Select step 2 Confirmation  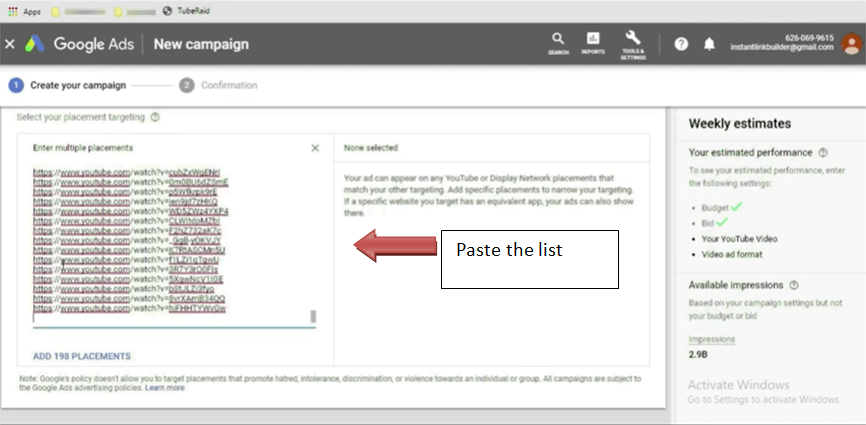pos(219,86)
